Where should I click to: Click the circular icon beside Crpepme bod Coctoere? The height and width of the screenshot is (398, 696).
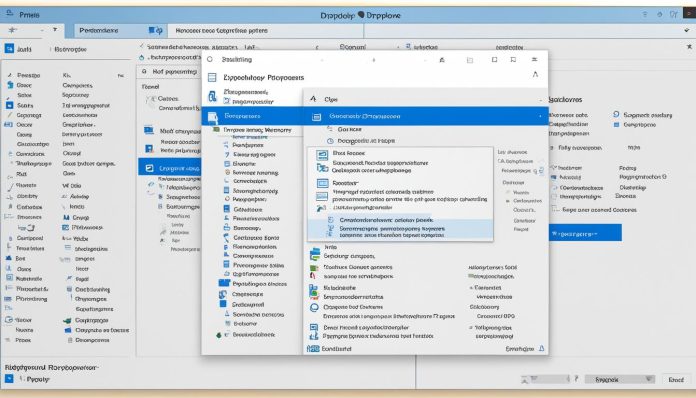[x=314, y=307]
